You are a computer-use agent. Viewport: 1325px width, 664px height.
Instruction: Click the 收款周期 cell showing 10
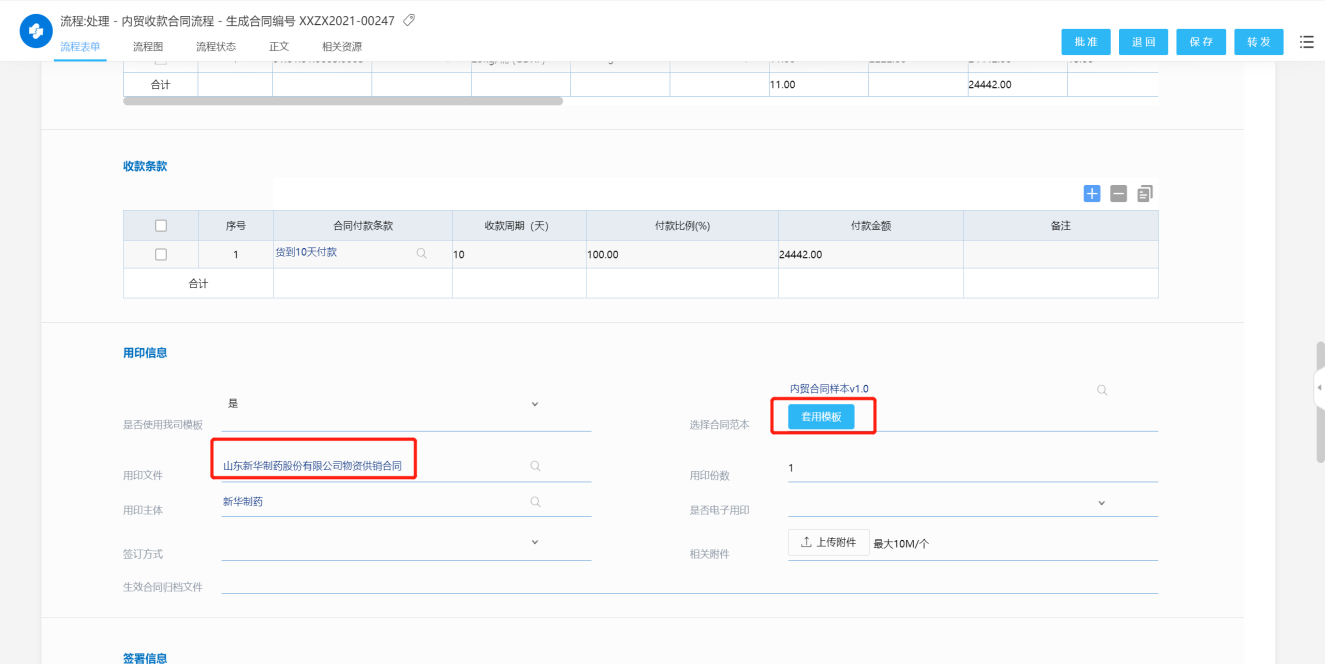coord(519,255)
